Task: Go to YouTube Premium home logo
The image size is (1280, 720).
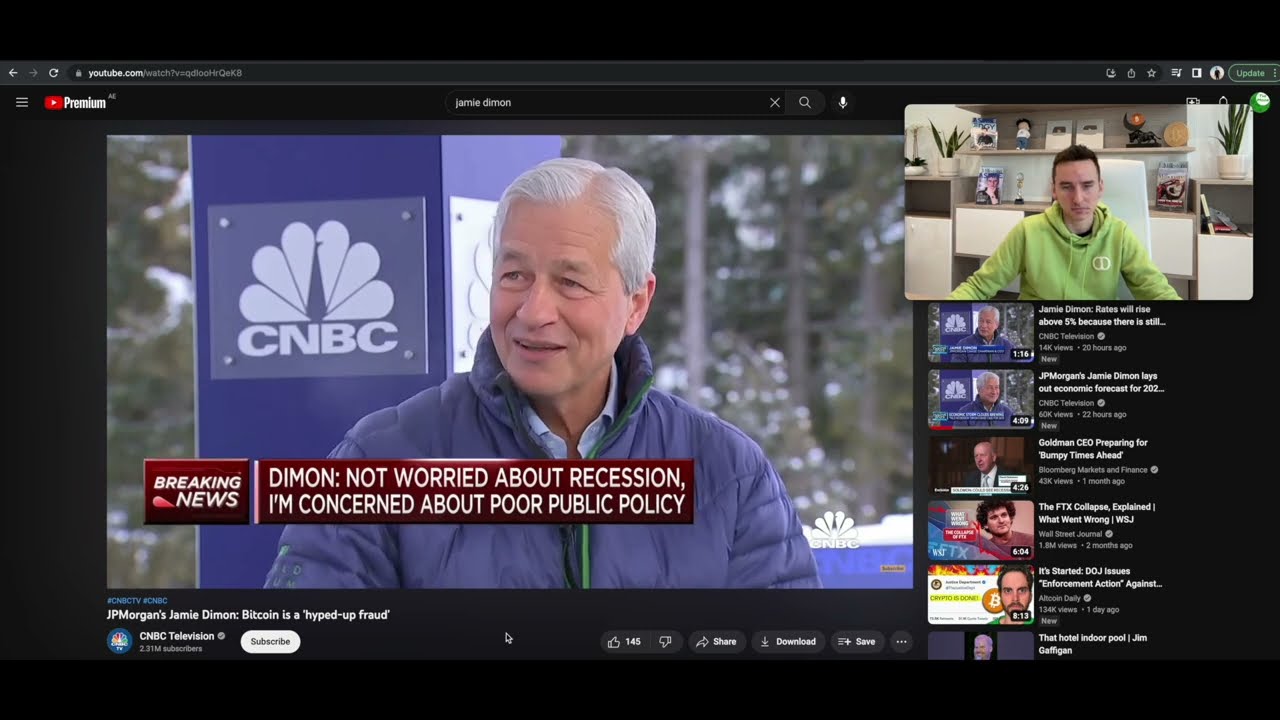Action: pos(76,102)
